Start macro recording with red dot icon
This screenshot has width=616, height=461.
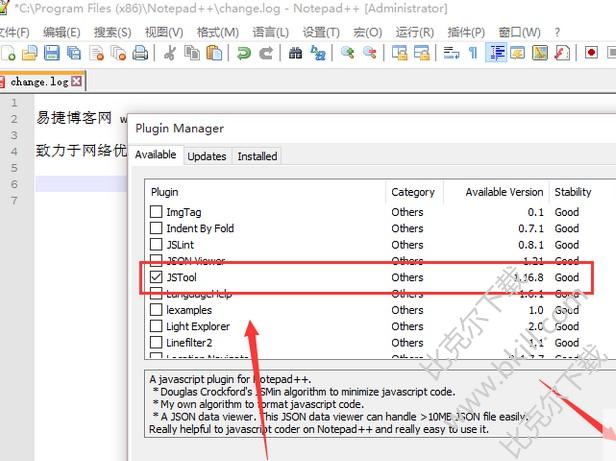[x=591, y=53]
